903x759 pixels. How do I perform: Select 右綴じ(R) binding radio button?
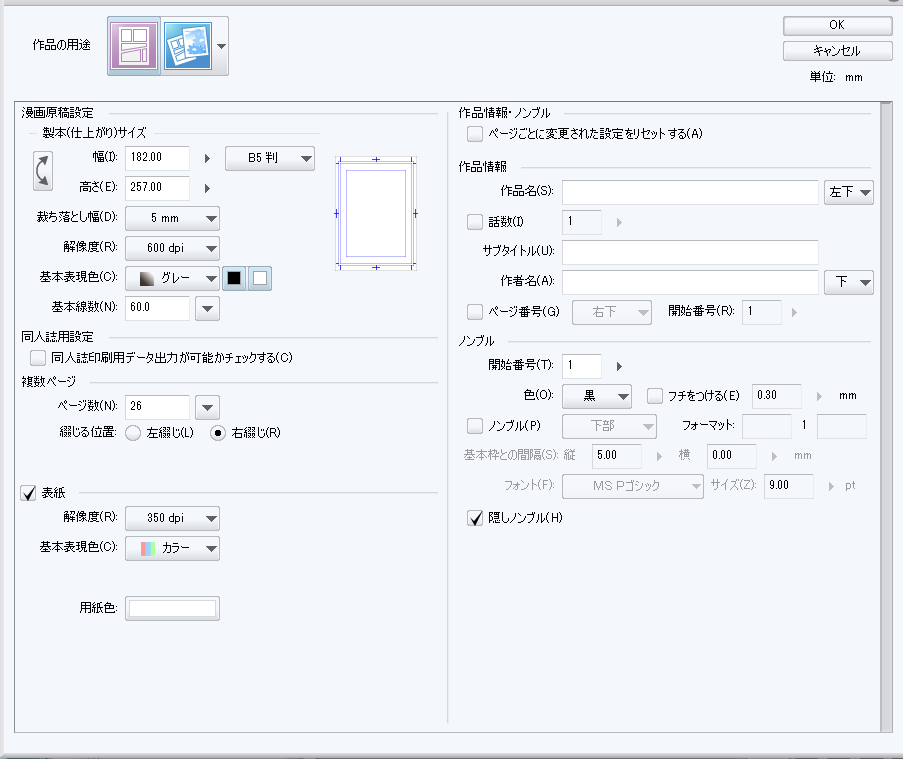point(218,433)
